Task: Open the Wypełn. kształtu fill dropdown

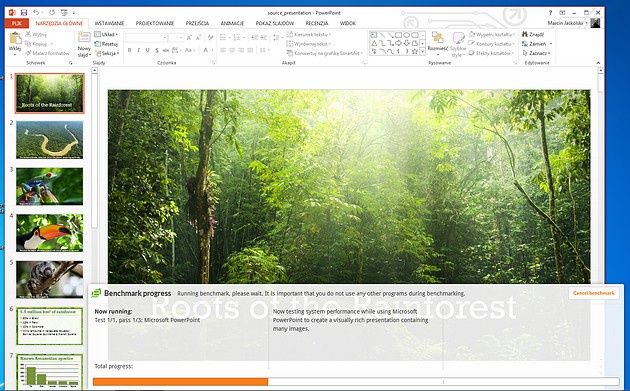Action: point(492,35)
